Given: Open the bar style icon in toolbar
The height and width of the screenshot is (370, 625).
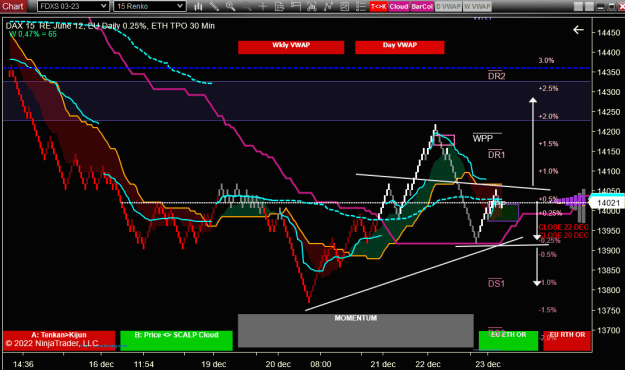Looking at the screenshot, I should tap(198, 6).
